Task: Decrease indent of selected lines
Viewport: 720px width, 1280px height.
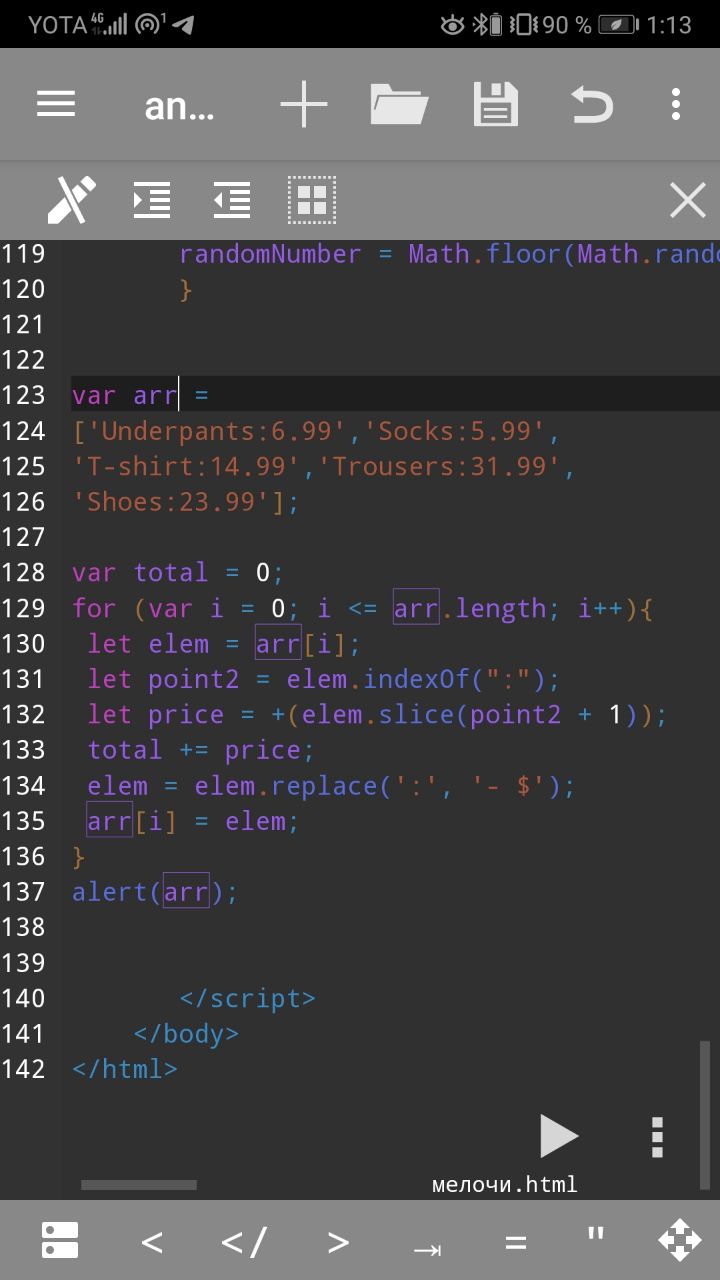Action: [232, 200]
